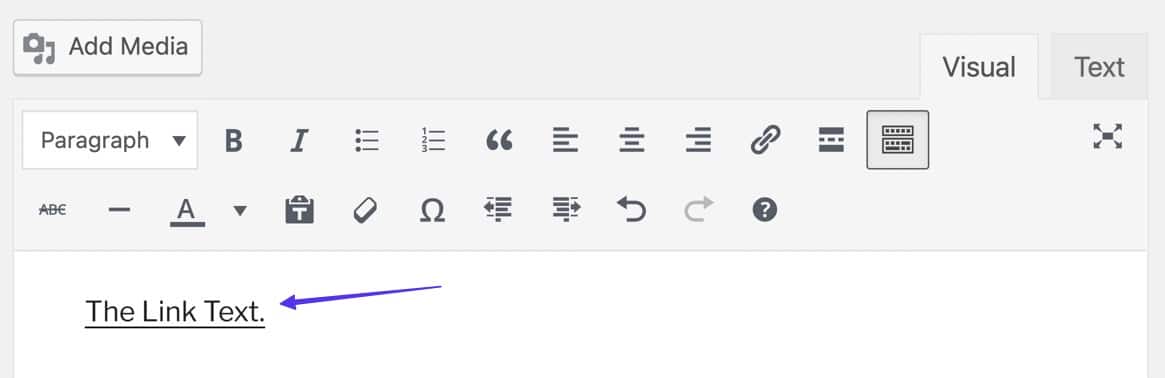Enable distraction-free fullscreen mode
1165x378 pixels.
(x=1107, y=137)
